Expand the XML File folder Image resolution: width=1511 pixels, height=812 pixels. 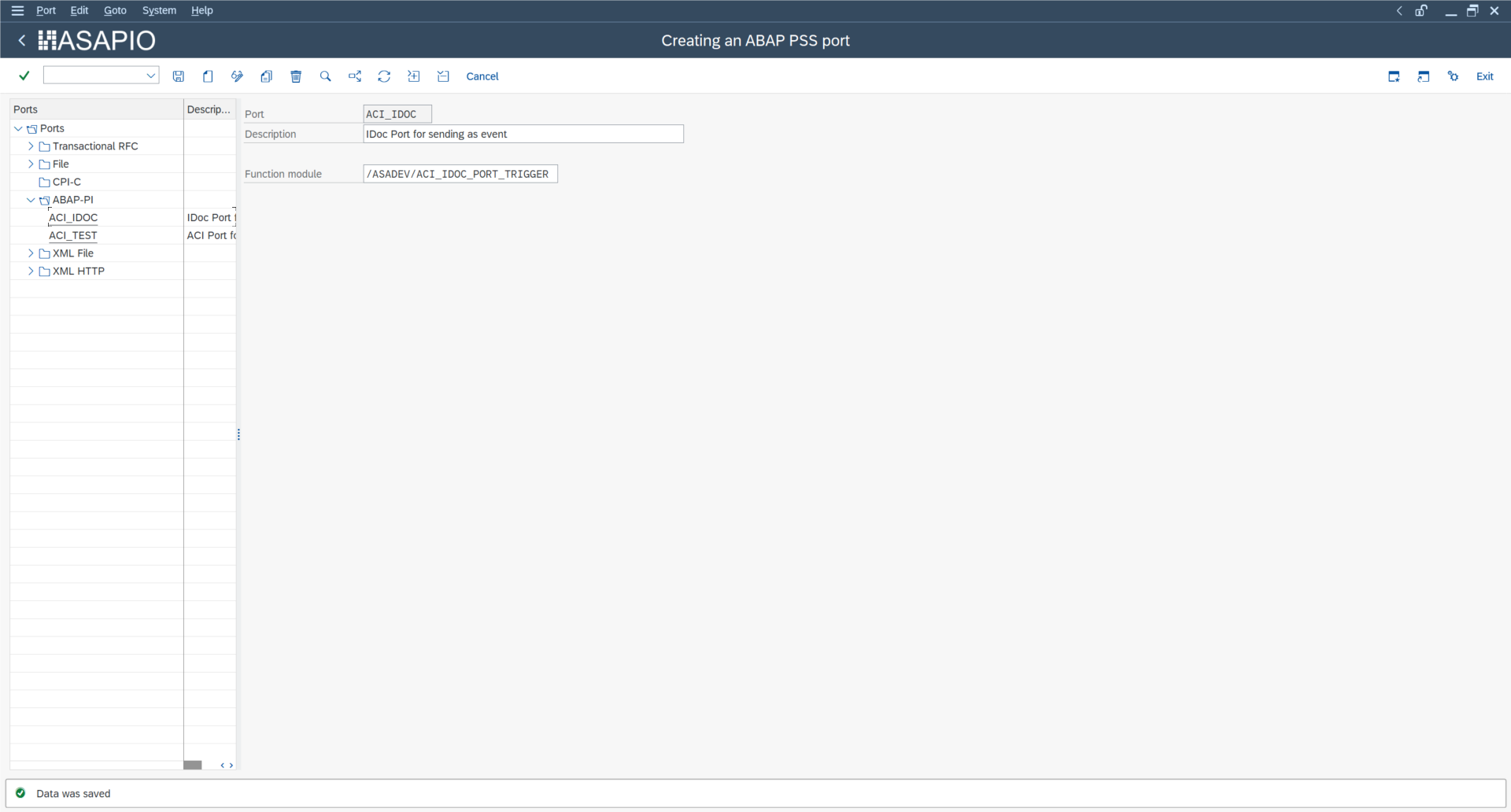pos(31,253)
